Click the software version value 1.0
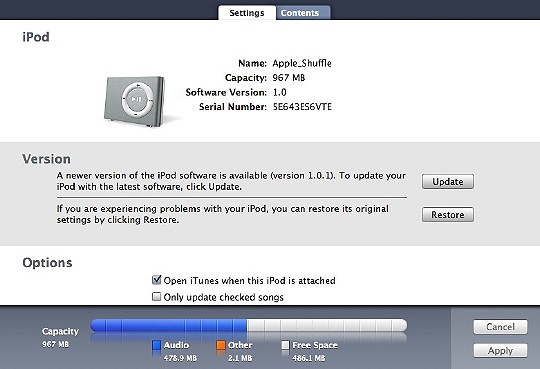Screen dimensions: 540x369 click(x=279, y=92)
